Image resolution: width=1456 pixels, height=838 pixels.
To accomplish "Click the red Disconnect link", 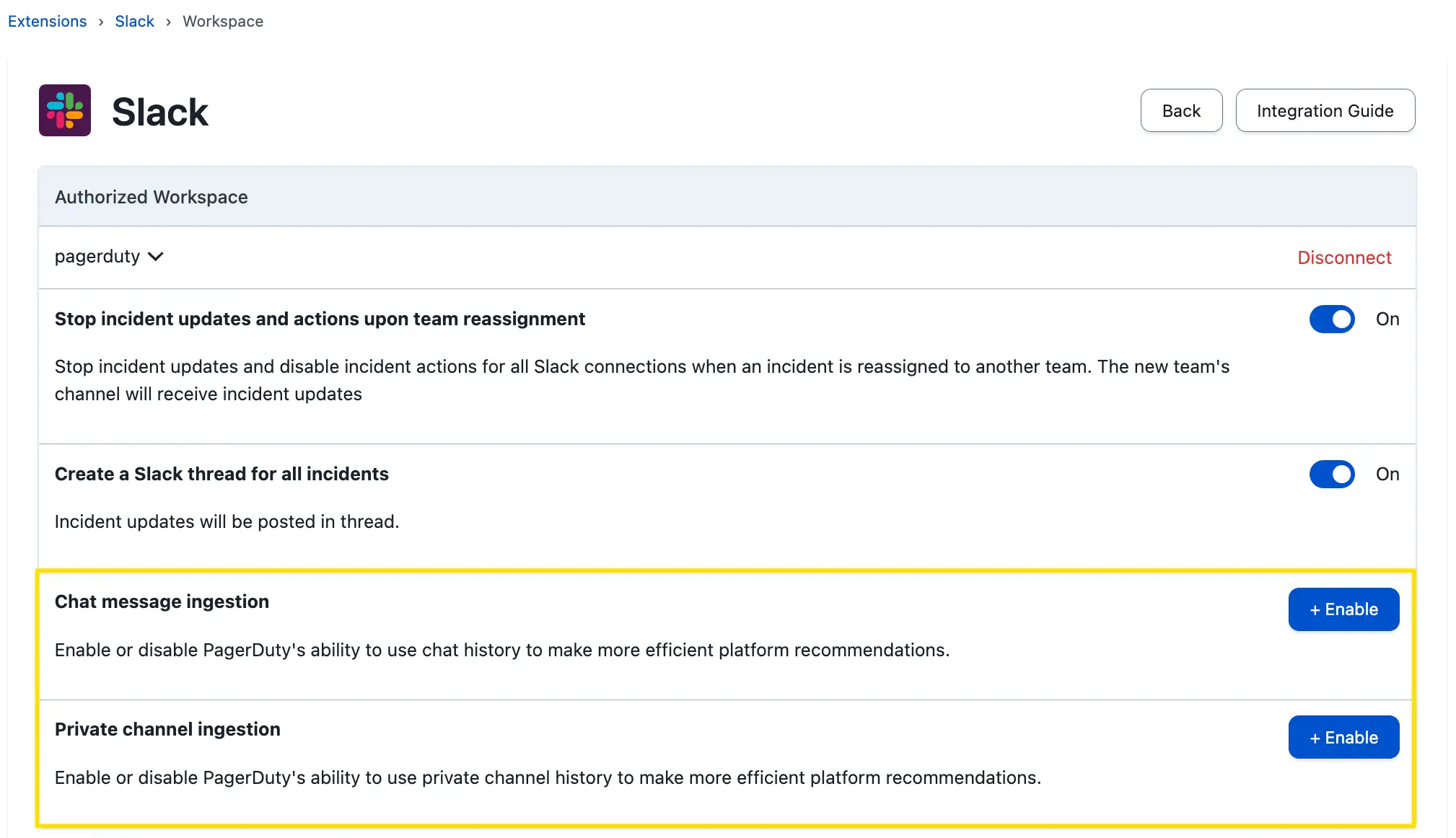I will 1343,257.
